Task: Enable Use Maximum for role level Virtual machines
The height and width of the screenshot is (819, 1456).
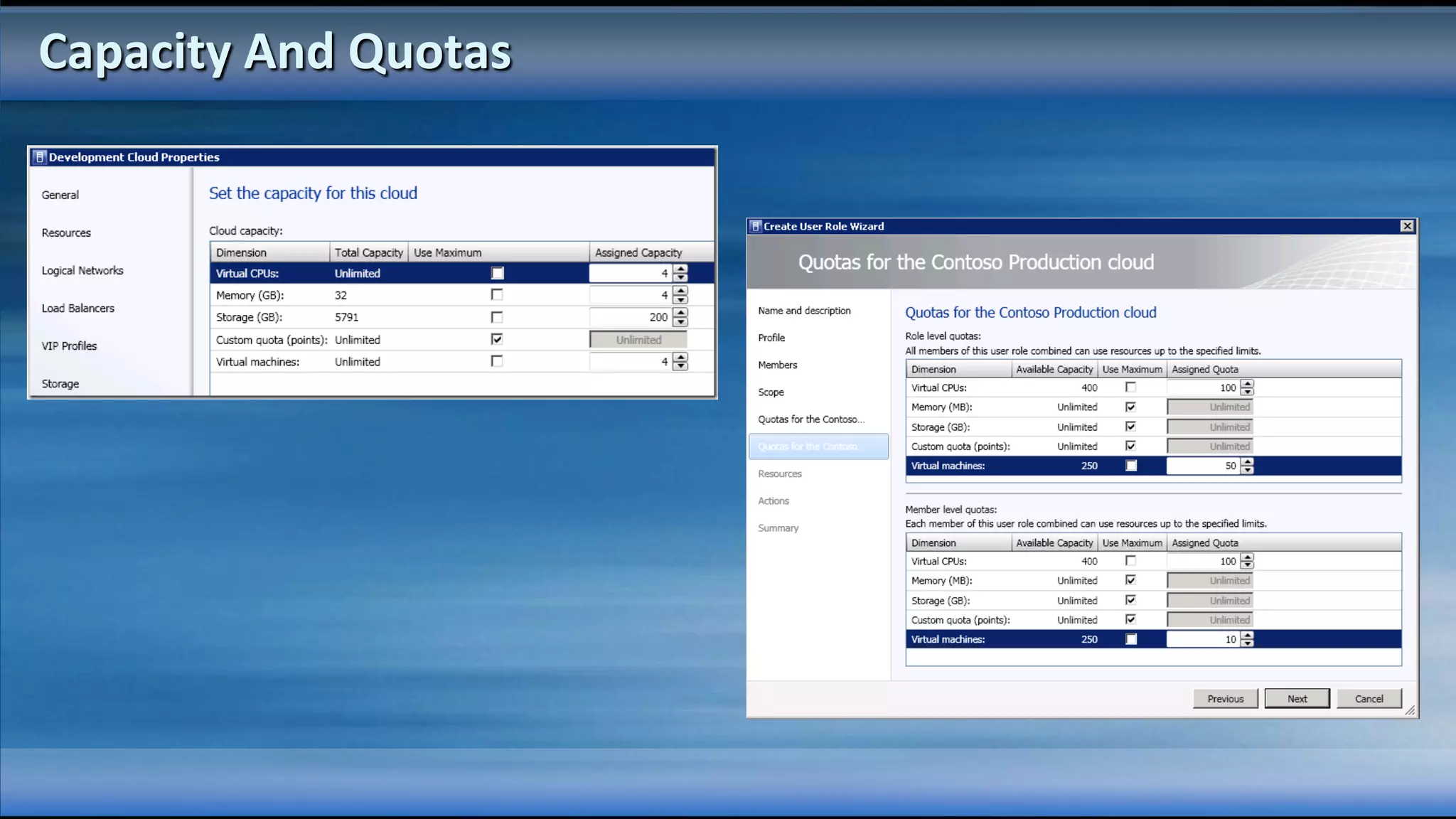Action: 1131,466
